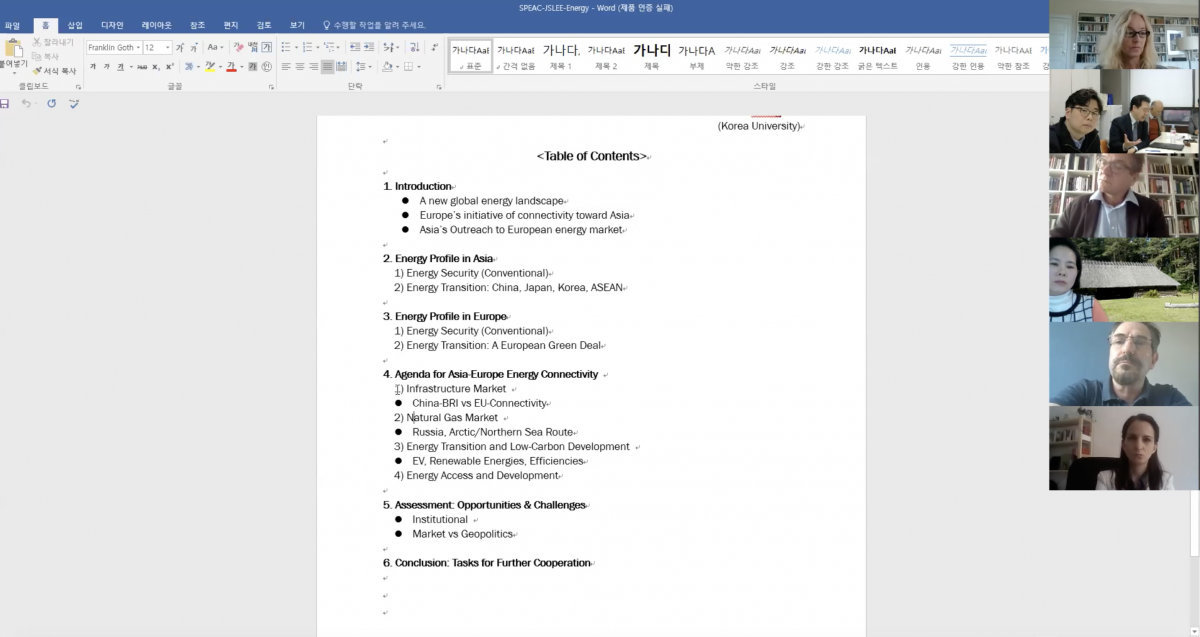The height and width of the screenshot is (637, 1200).
Task: Click the increase indent icon
Action: (370, 47)
